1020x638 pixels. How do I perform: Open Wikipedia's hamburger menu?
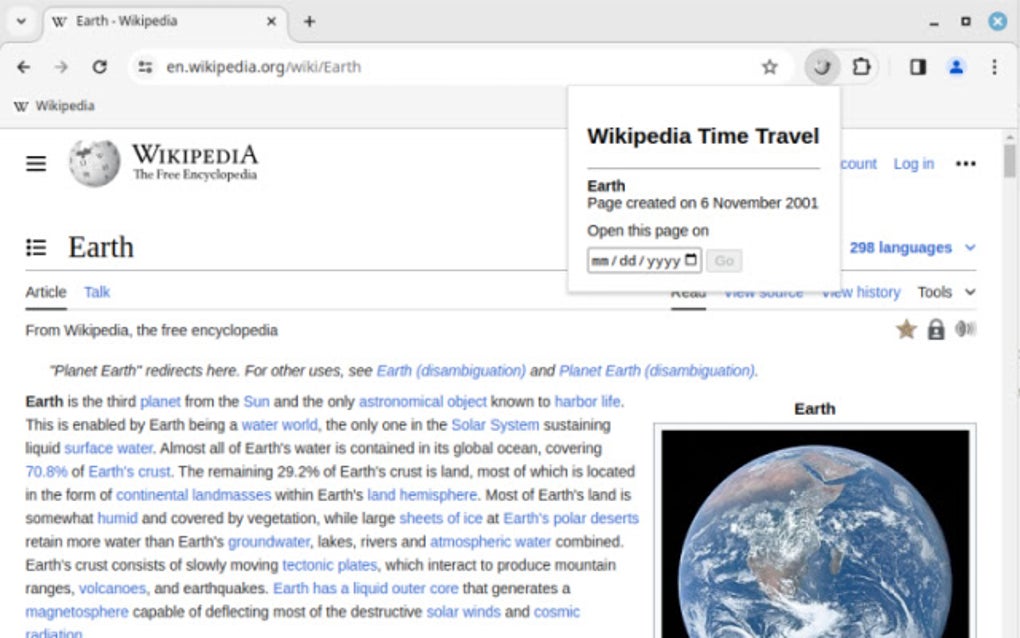point(35,163)
